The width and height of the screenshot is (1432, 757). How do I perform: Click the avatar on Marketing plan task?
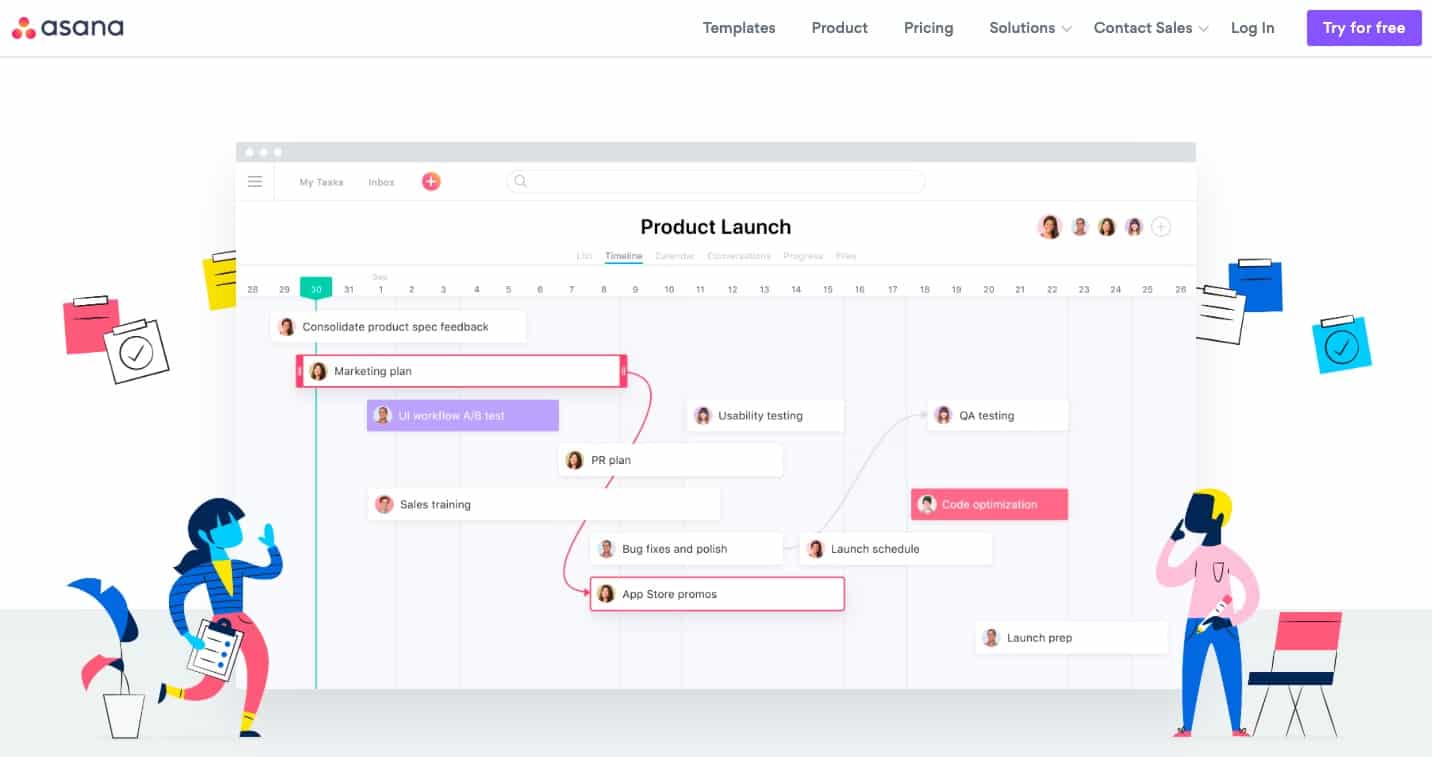tap(318, 371)
